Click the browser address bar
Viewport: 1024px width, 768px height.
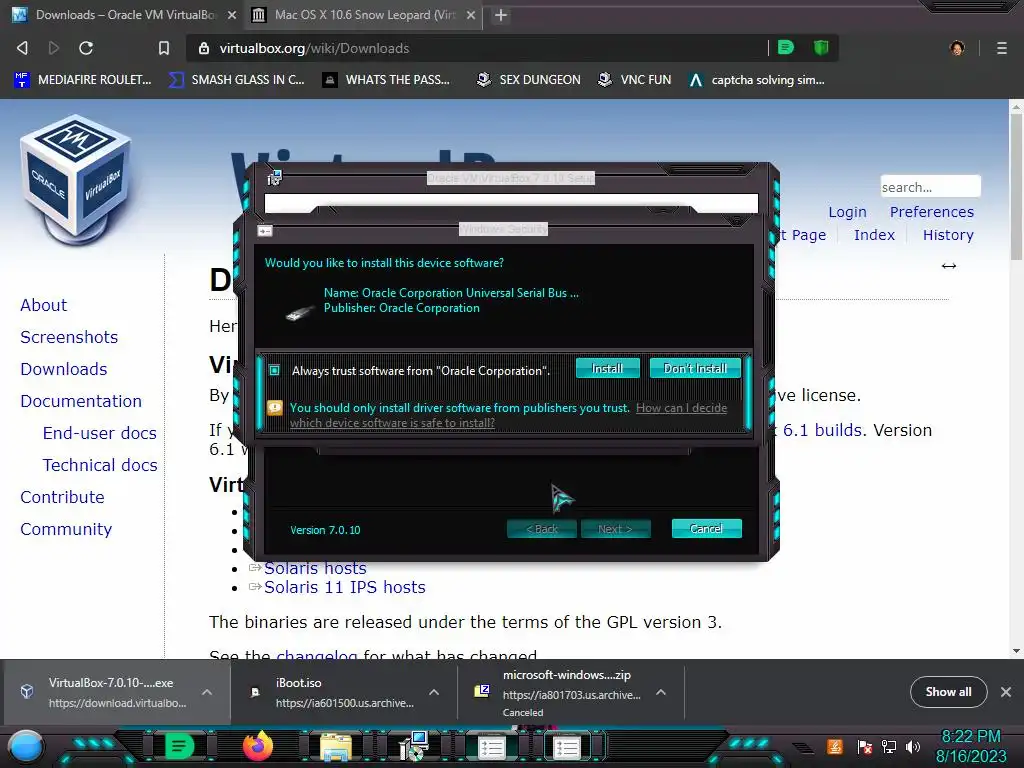[x=477, y=48]
